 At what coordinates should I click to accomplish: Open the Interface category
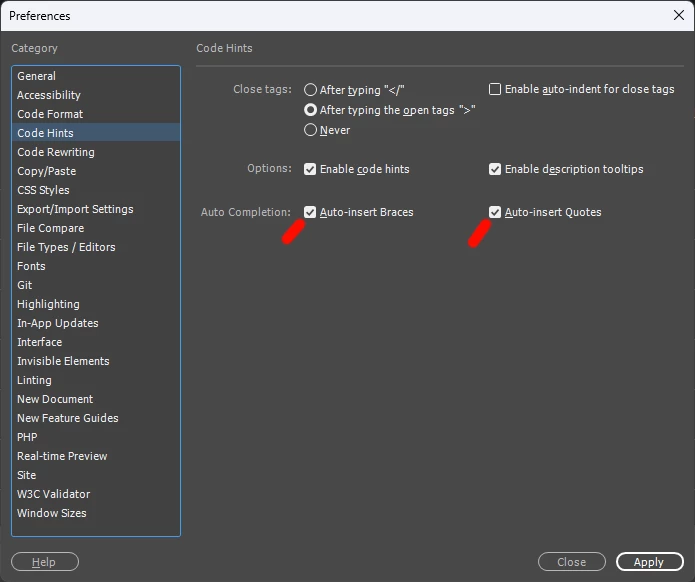click(x=96, y=342)
